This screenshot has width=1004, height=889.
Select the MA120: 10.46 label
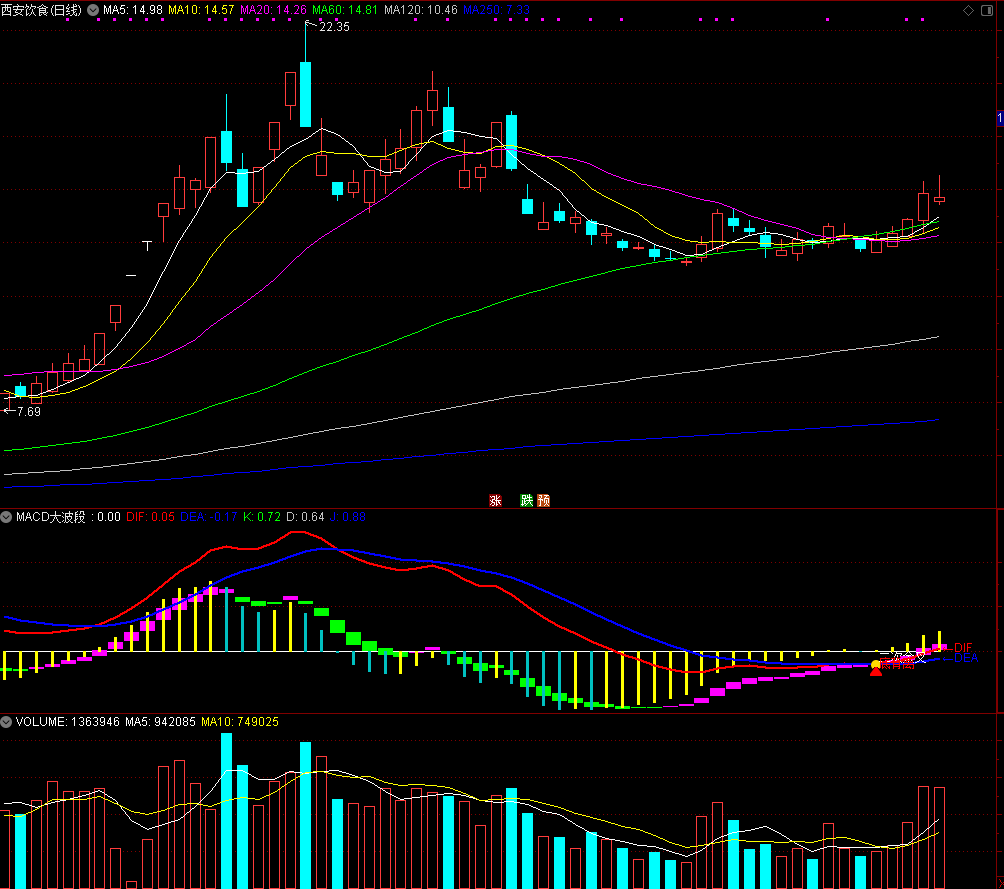421,10
